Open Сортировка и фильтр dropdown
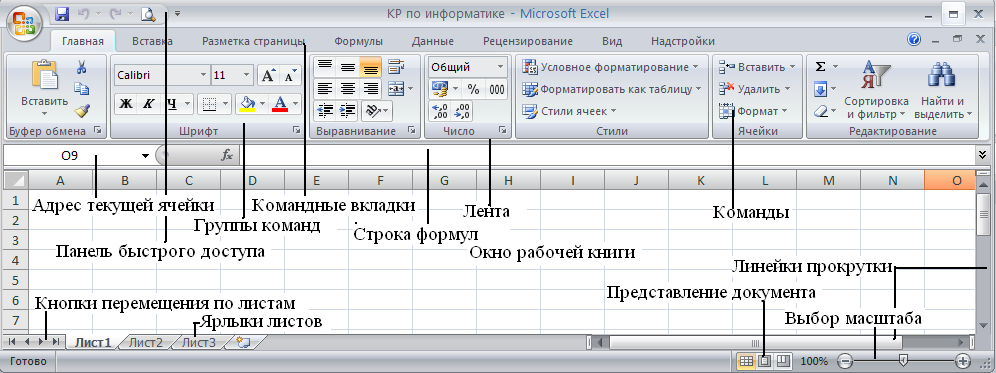996x373 pixels. click(x=876, y=90)
